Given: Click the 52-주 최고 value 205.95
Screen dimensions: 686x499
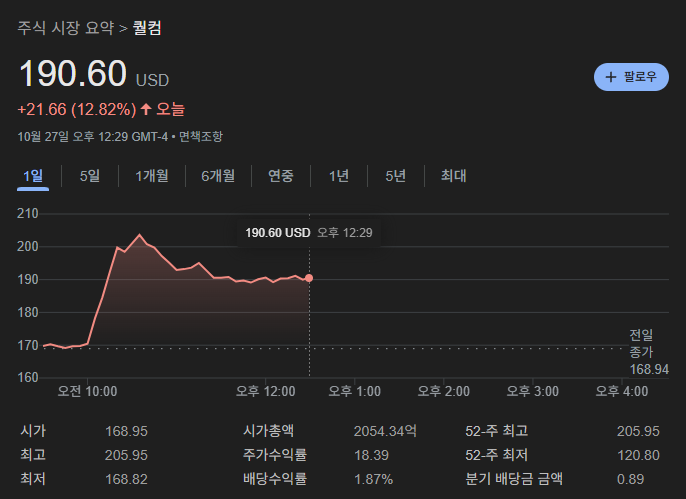Looking at the screenshot, I should [638, 431].
